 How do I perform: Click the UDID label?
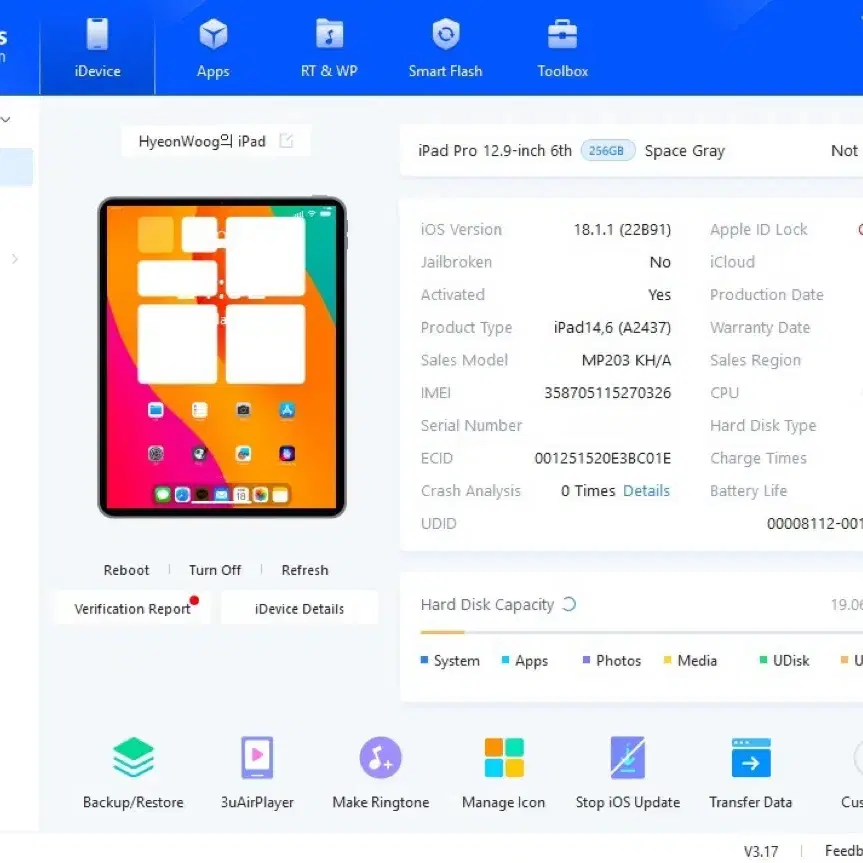point(439,523)
